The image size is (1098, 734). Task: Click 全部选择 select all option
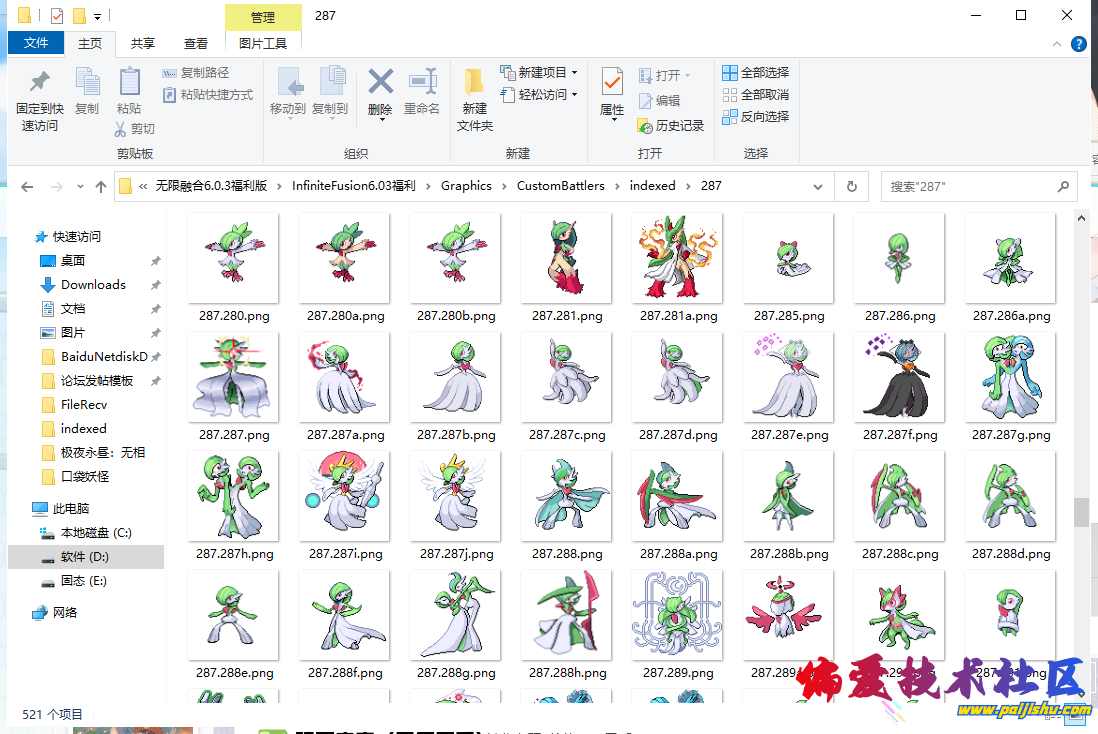coord(755,73)
